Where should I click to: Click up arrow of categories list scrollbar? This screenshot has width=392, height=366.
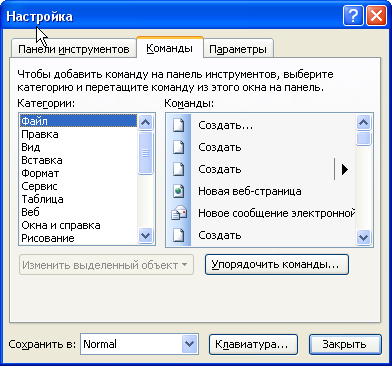click(145, 122)
